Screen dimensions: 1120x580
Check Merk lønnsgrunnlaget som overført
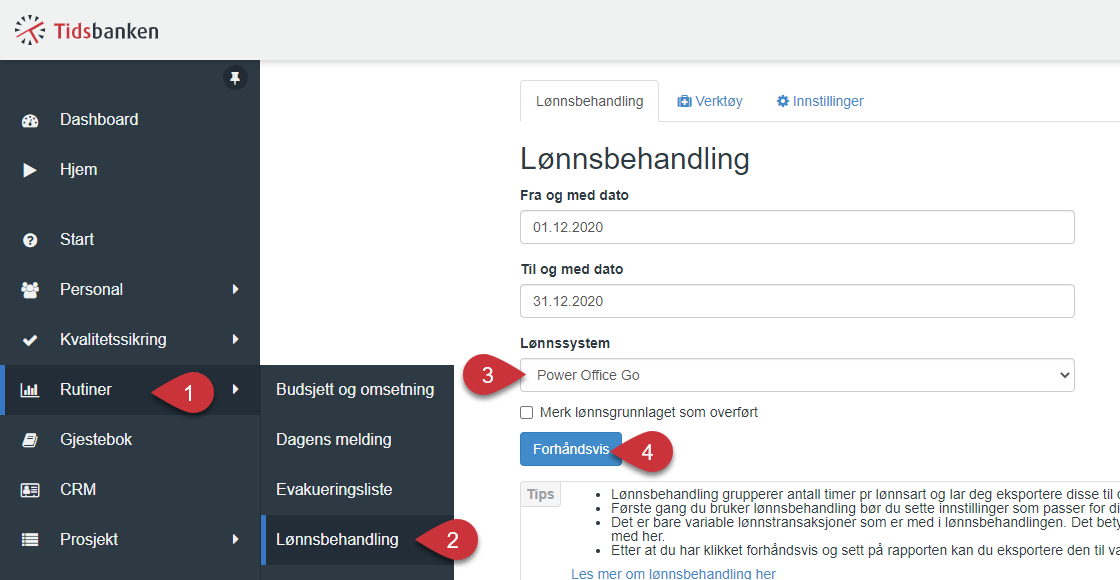(x=526, y=412)
